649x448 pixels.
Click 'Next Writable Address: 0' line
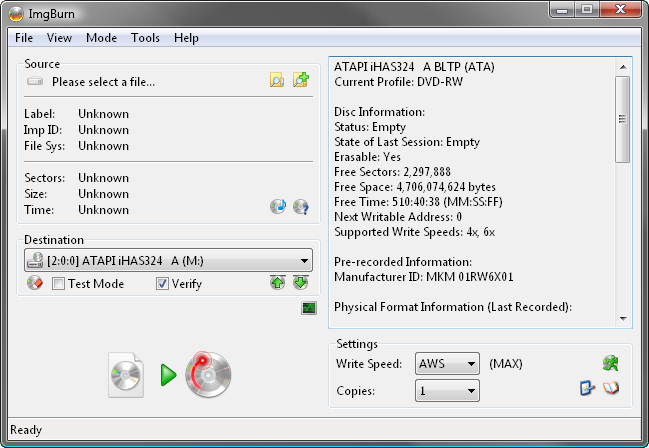tap(398, 217)
